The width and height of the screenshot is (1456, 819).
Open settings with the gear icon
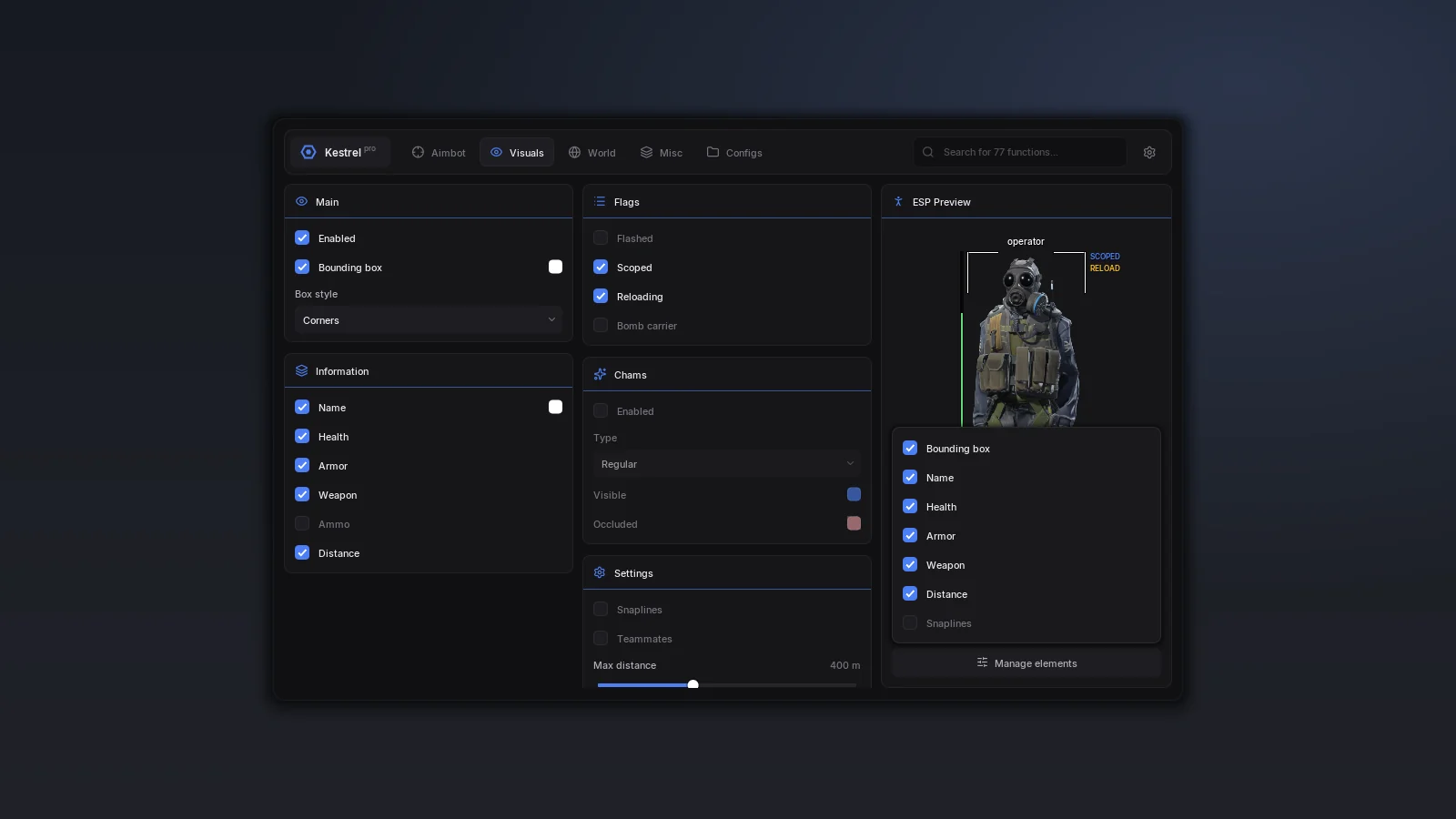[1149, 152]
